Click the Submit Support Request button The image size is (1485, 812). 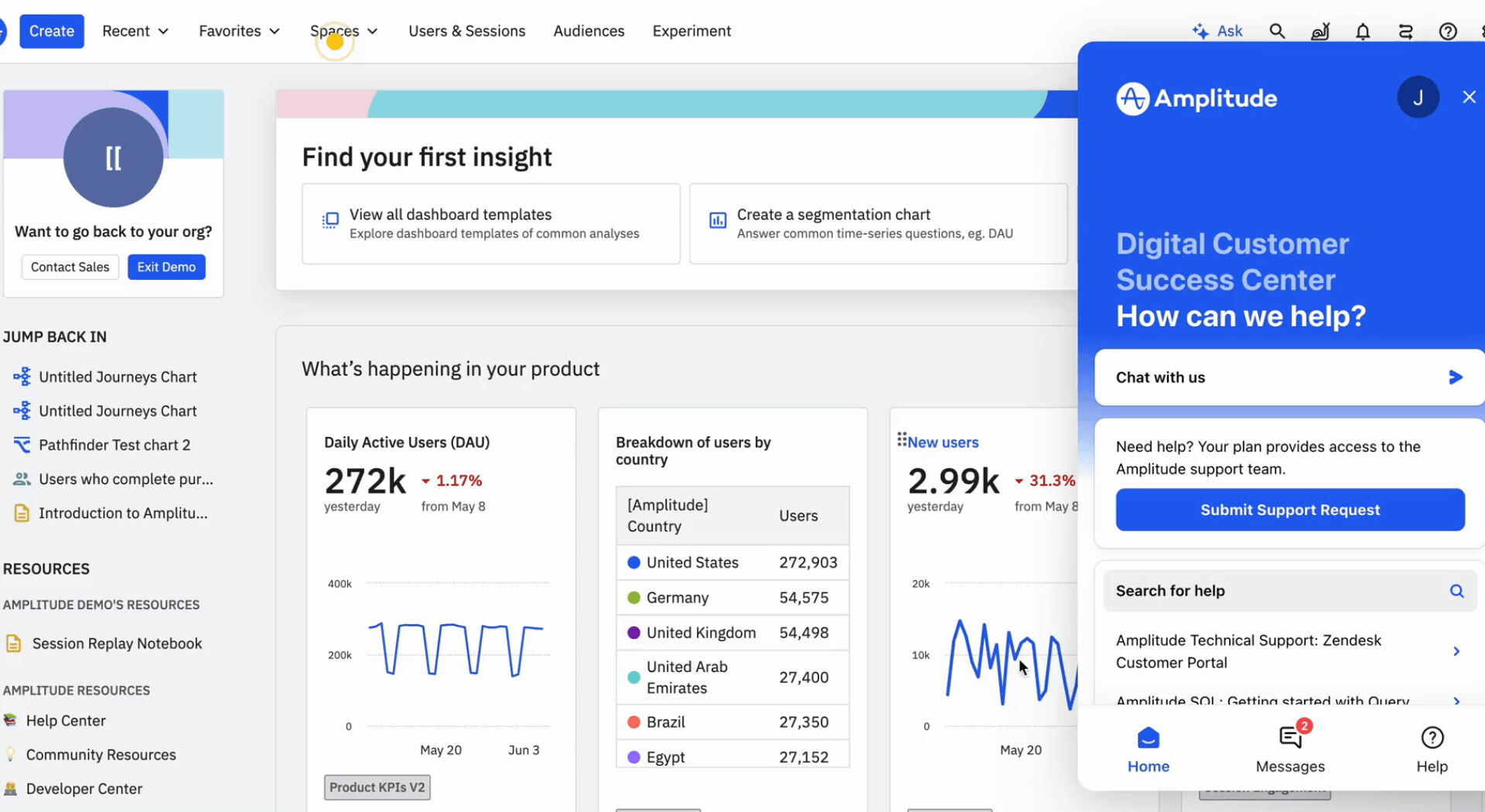point(1289,510)
